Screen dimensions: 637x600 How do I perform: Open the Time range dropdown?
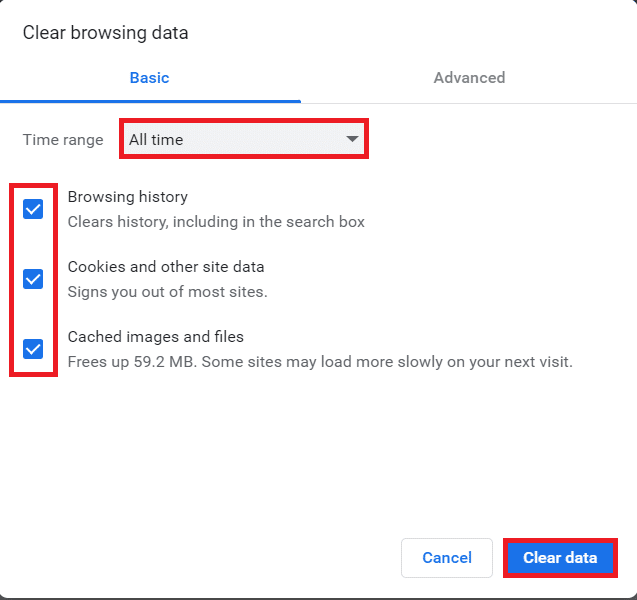click(244, 140)
